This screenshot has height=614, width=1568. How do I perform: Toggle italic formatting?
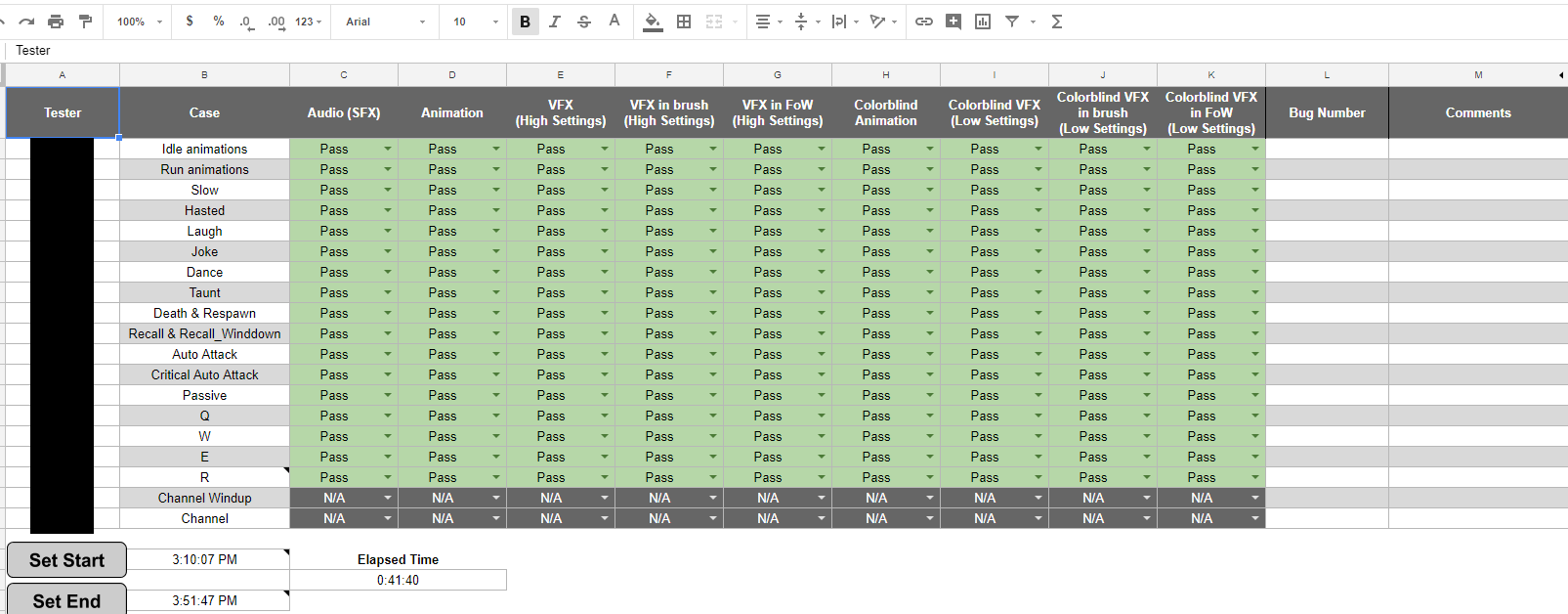[555, 22]
